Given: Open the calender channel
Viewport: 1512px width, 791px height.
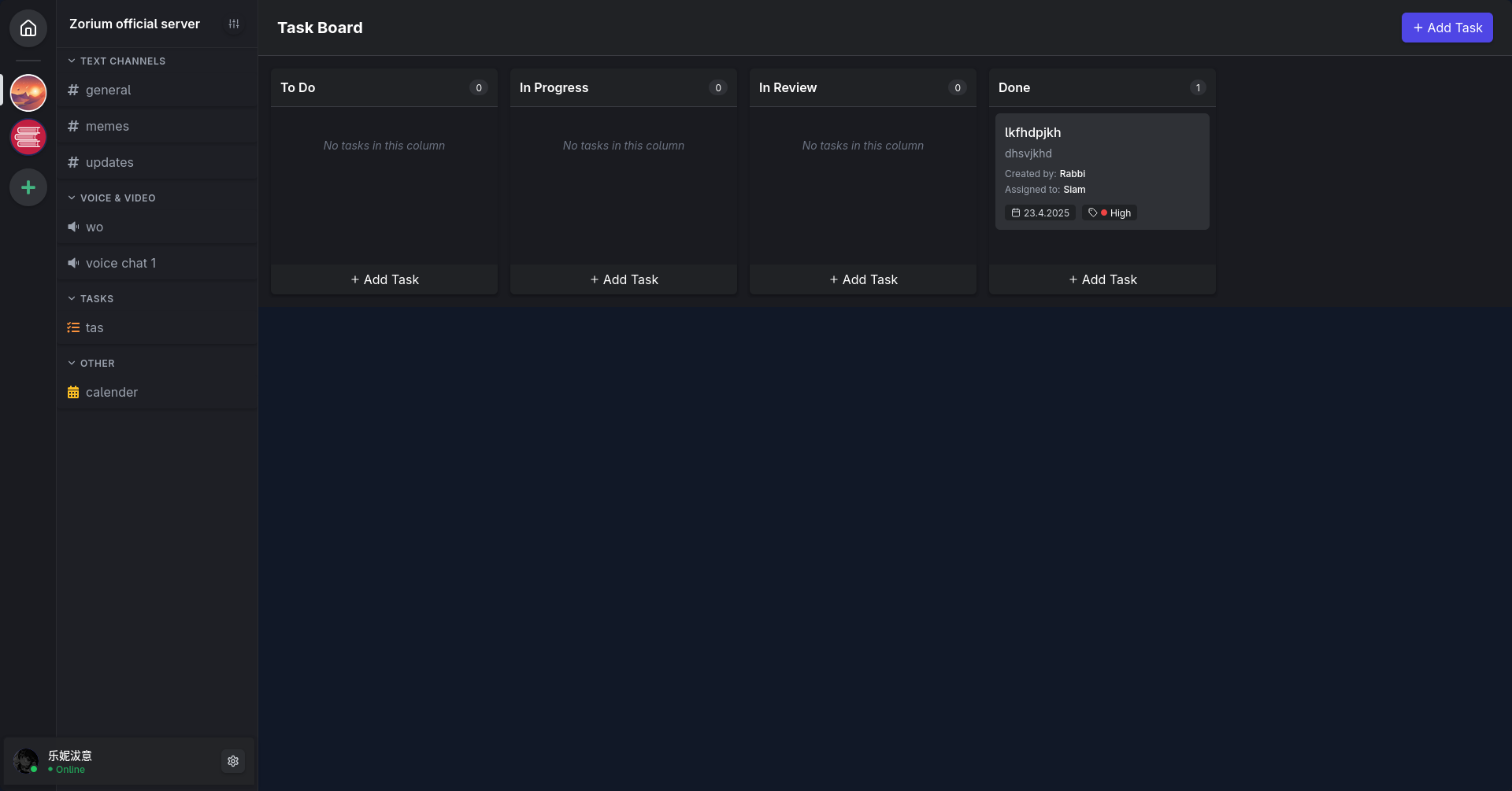Looking at the screenshot, I should coord(112,392).
